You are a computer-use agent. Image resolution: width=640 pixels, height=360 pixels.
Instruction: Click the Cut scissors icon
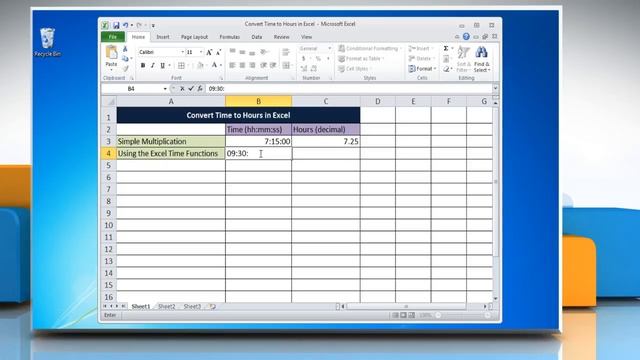point(125,49)
